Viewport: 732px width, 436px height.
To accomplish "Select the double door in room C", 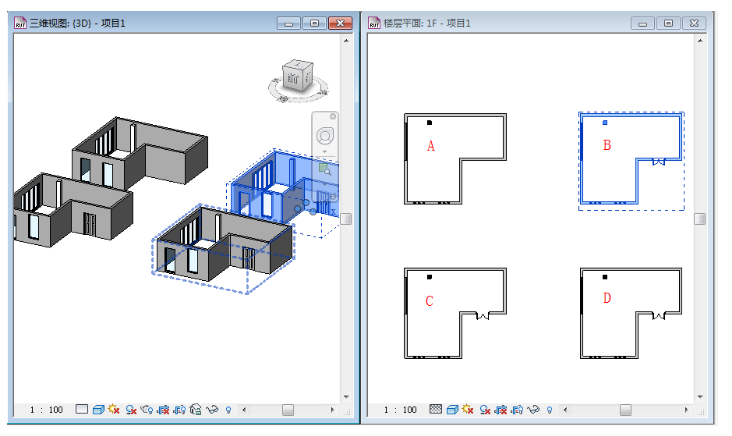I will pyautogui.click(x=483, y=316).
